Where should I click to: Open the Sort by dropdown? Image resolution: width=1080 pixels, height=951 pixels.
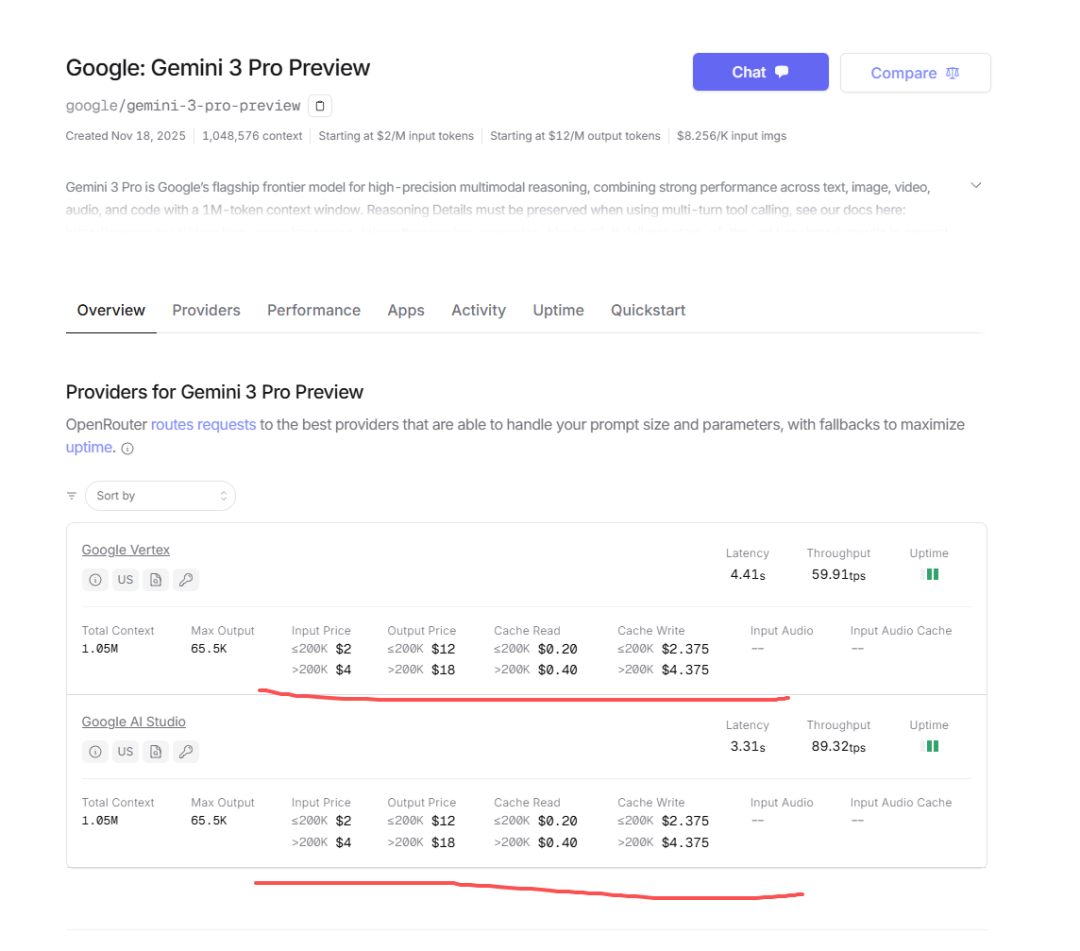click(x=160, y=496)
